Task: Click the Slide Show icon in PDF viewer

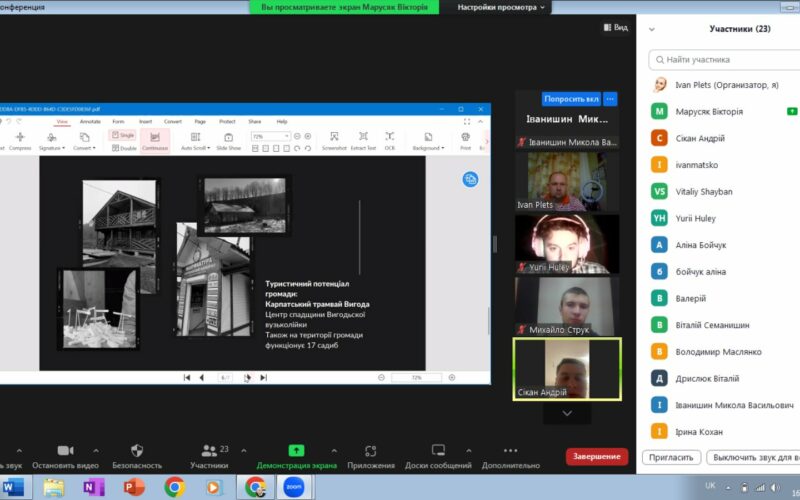Action: pos(228,137)
